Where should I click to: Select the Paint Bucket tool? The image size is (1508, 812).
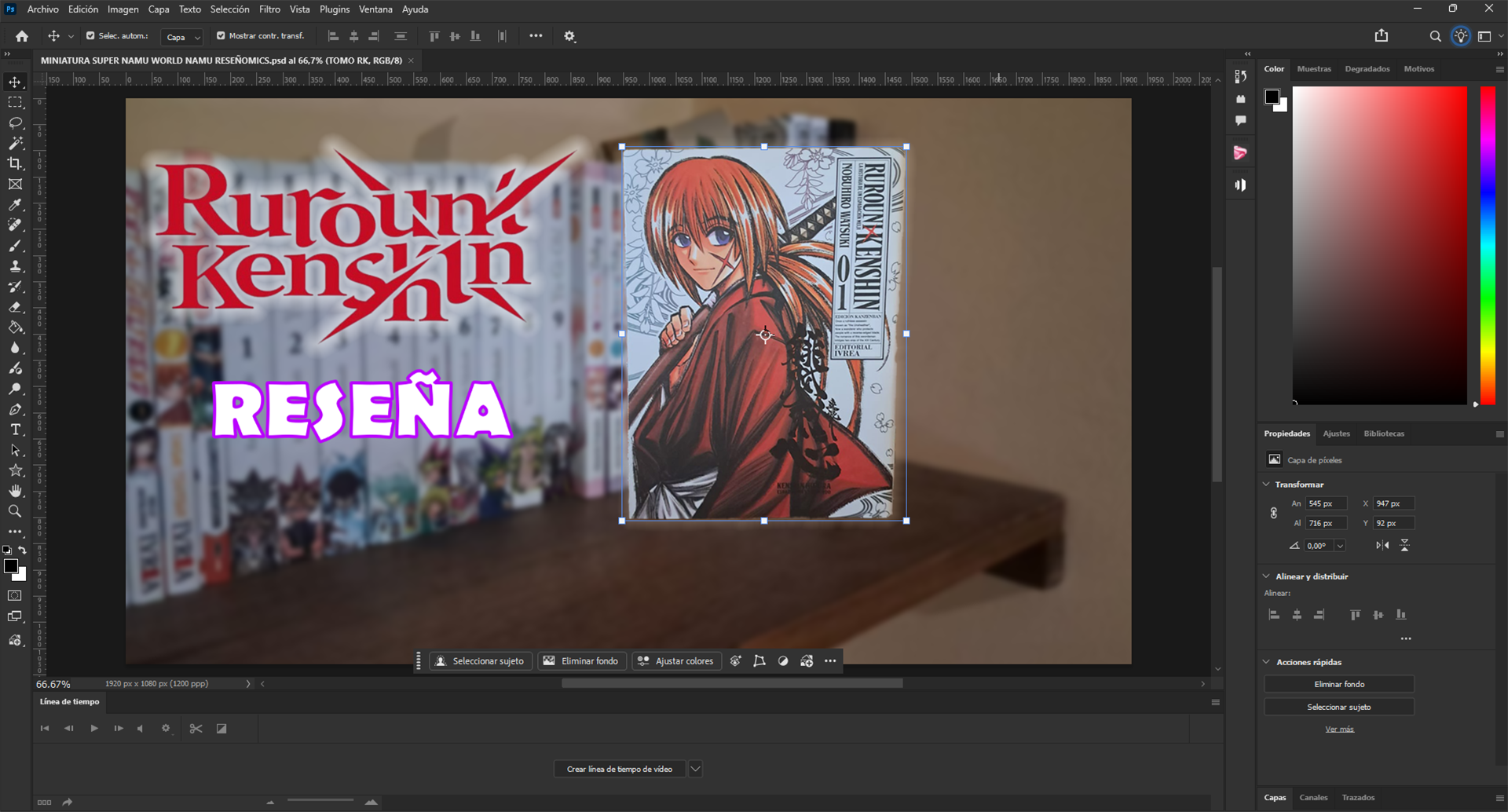[x=15, y=327]
